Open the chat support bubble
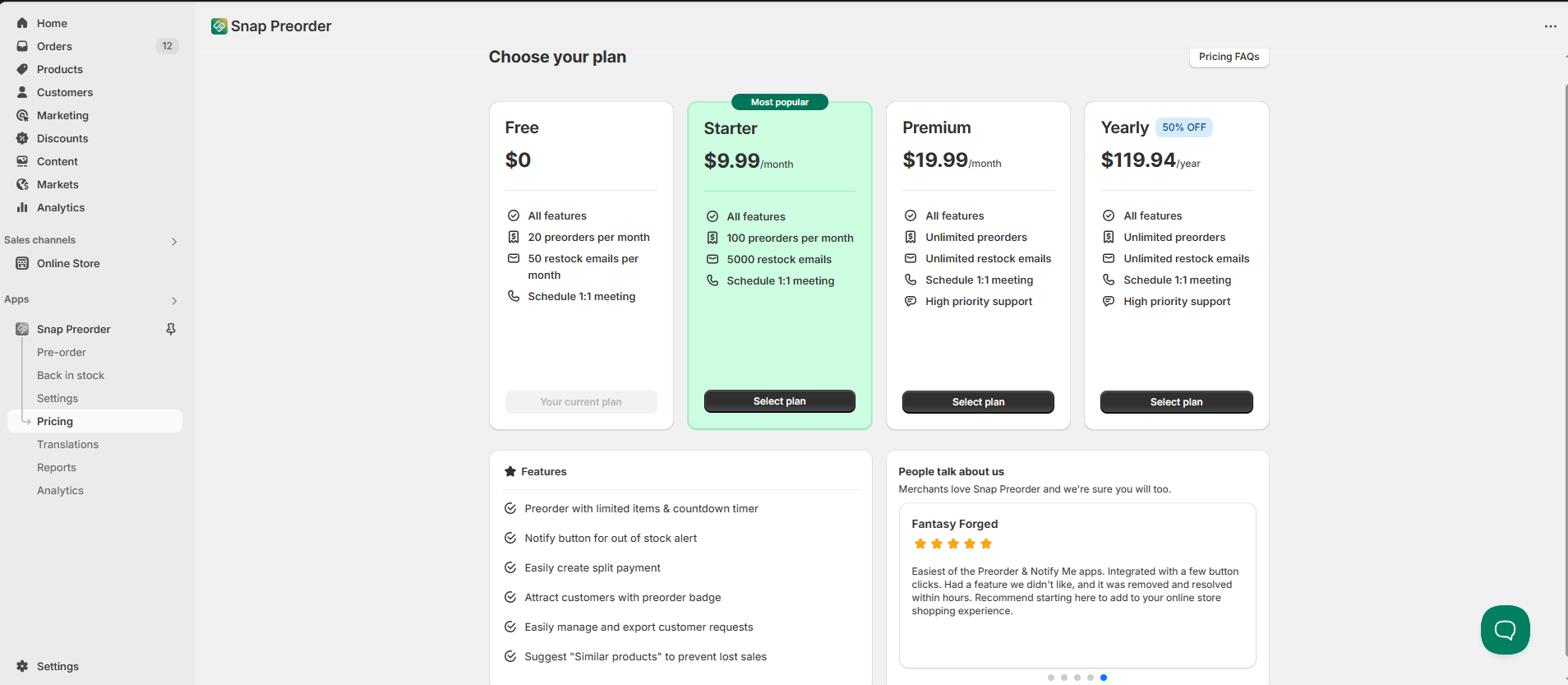This screenshot has height=685, width=1568. point(1505,630)
